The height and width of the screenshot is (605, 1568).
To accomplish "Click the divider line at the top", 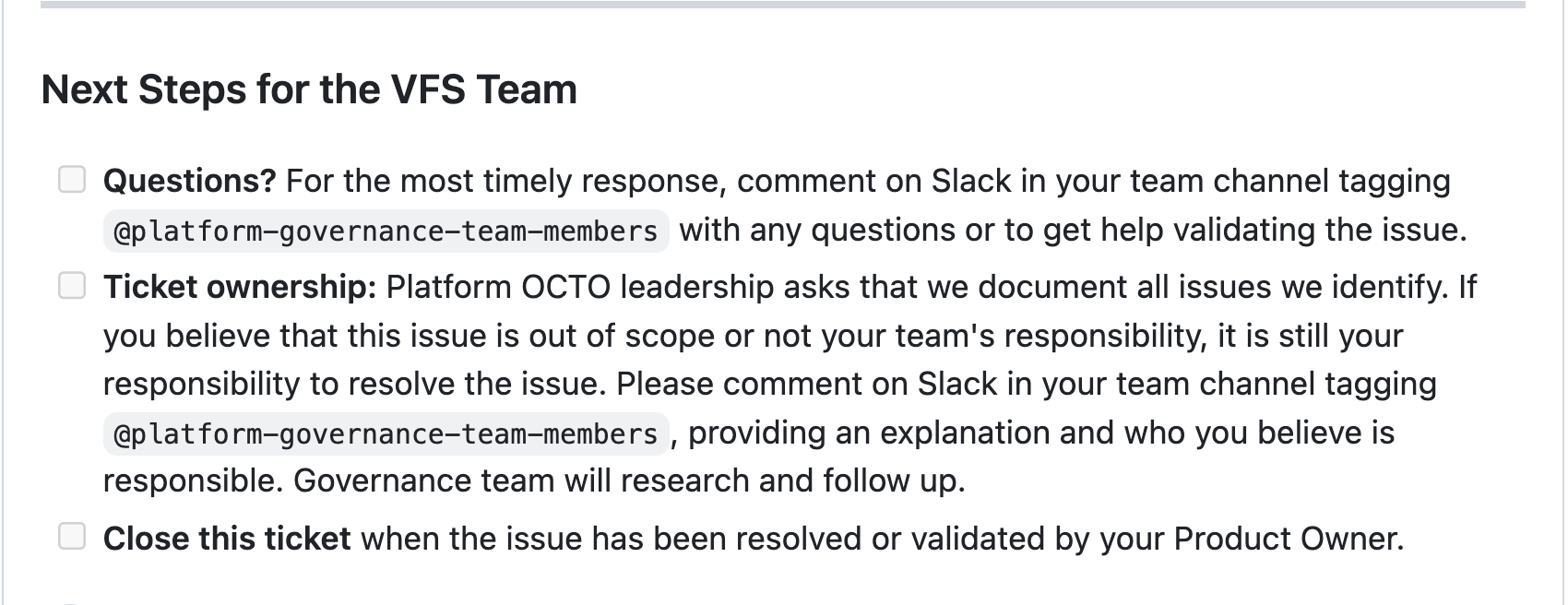I will tap(784, 6).
